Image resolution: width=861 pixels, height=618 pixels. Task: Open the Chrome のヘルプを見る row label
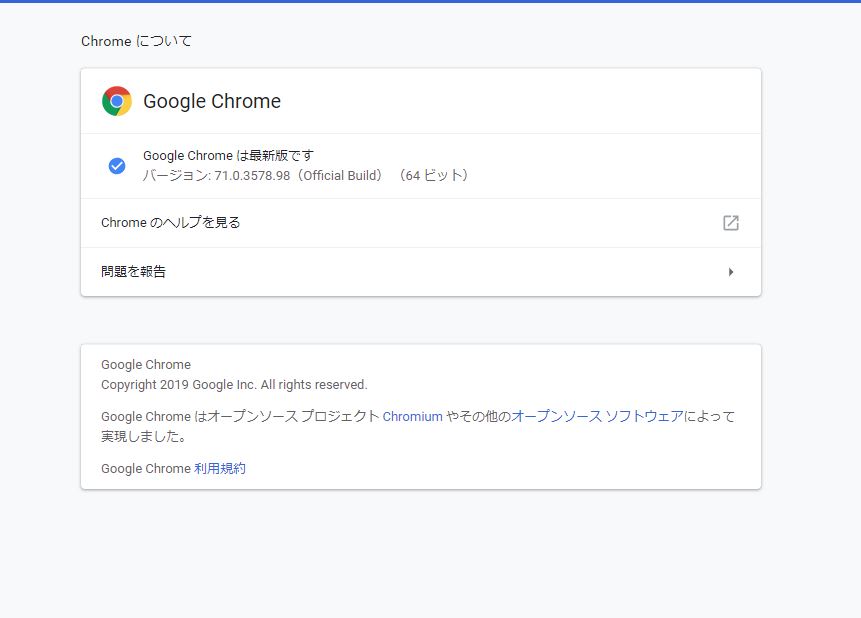171,223
